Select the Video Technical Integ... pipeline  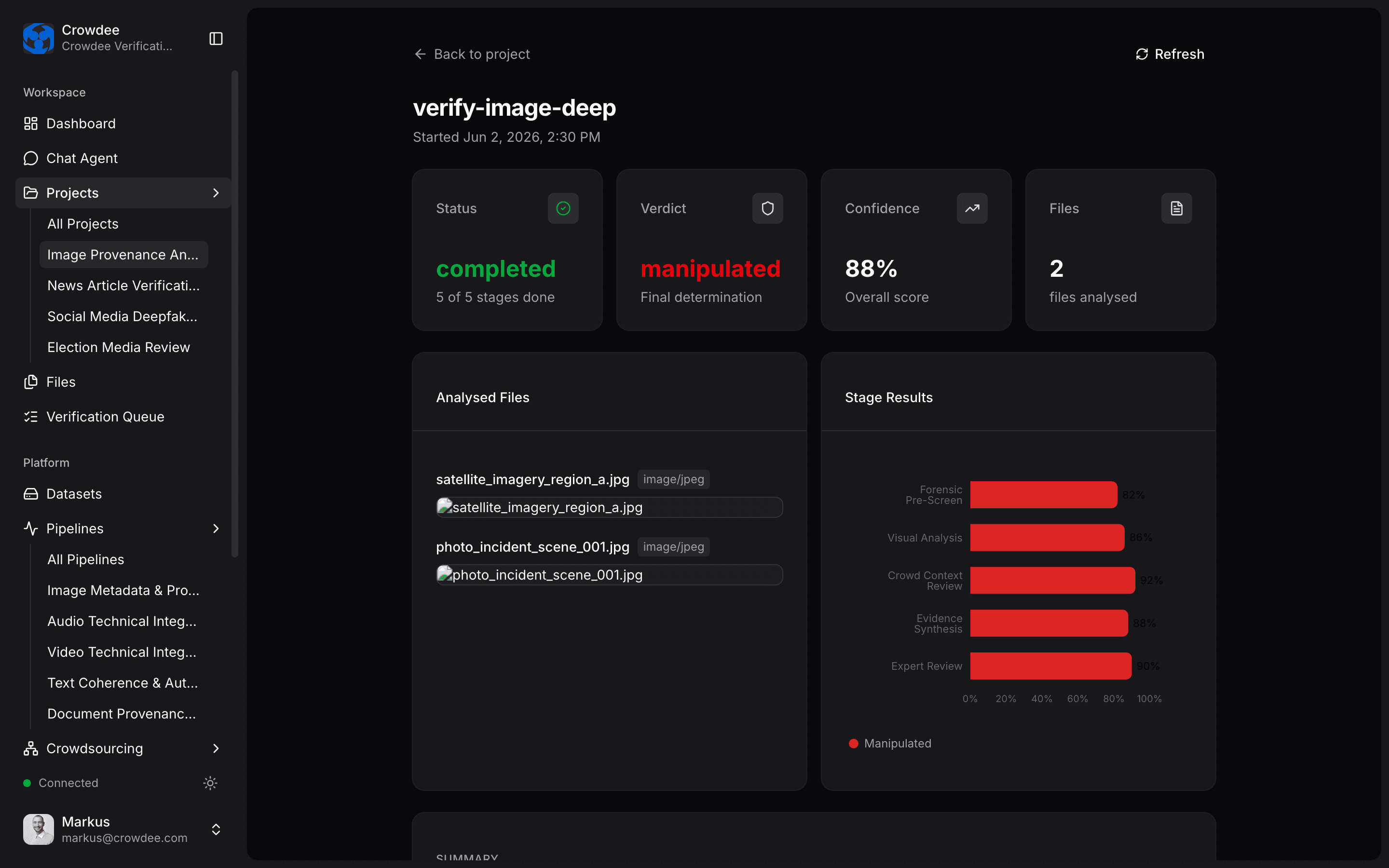coord(123,652)
